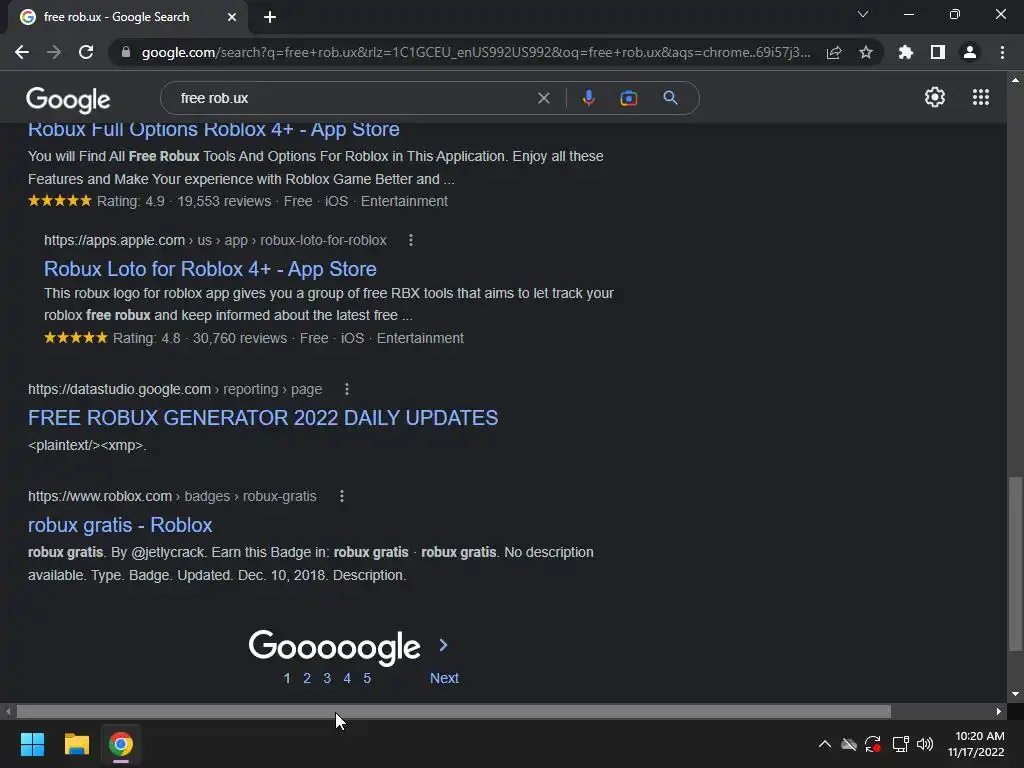Click the horizontal scrollbar right arrow
1024x768 pixels.
pos(999,711)
